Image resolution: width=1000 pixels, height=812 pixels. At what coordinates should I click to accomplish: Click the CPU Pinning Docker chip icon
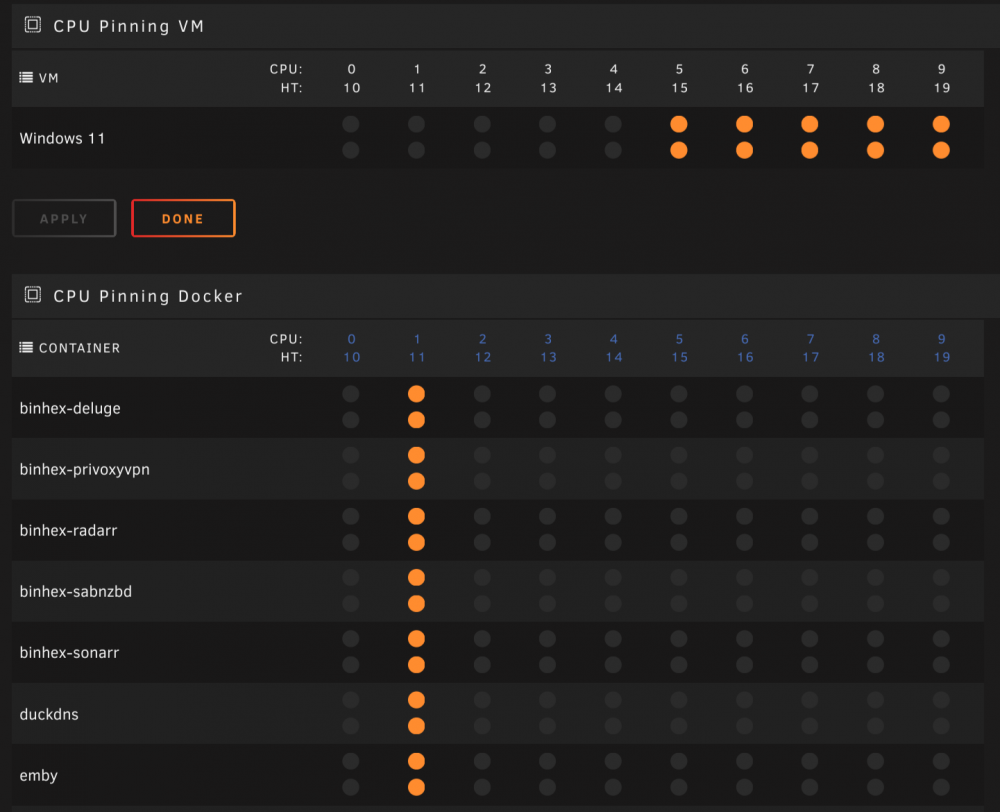tap(33, 295)
